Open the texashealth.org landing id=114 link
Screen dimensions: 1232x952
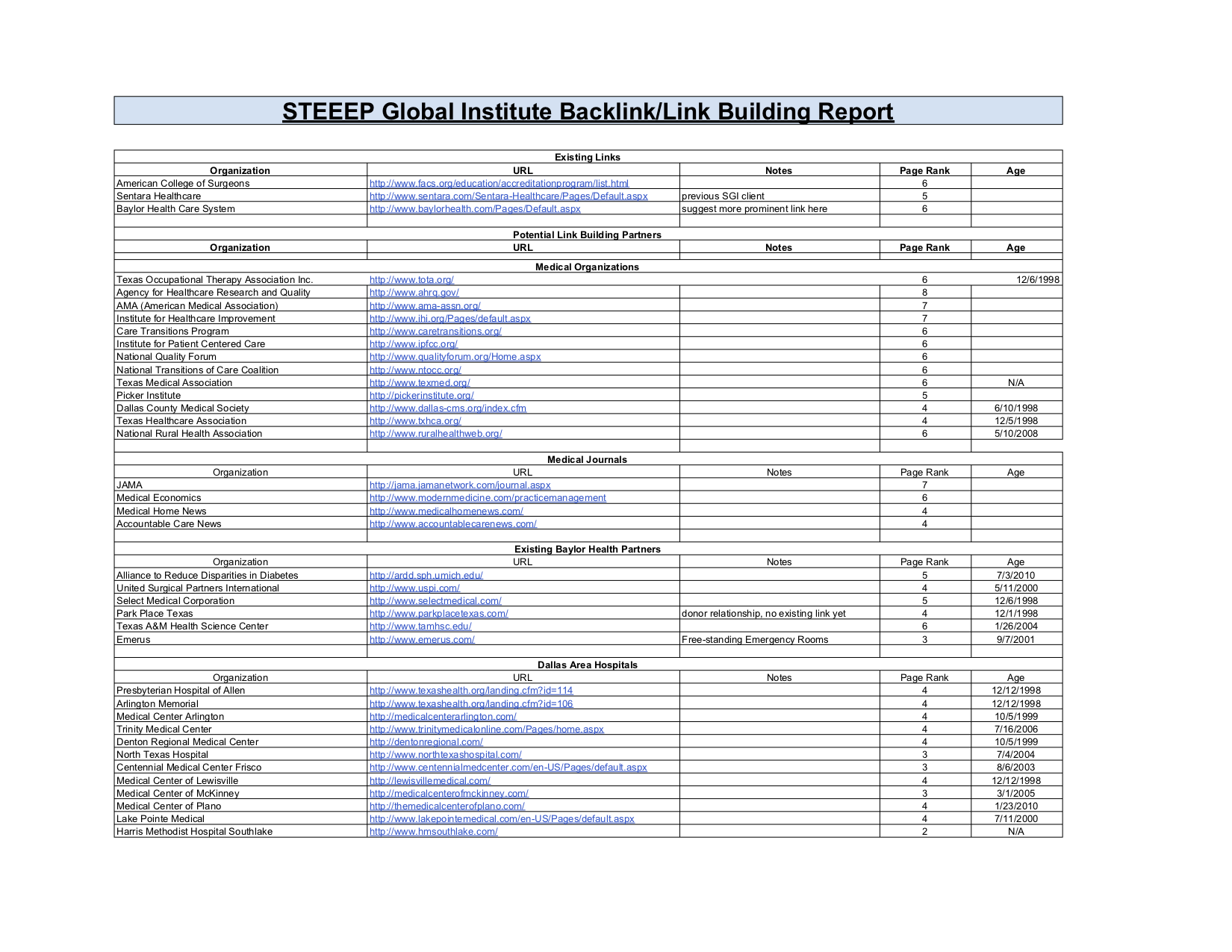tap(471, 690)
